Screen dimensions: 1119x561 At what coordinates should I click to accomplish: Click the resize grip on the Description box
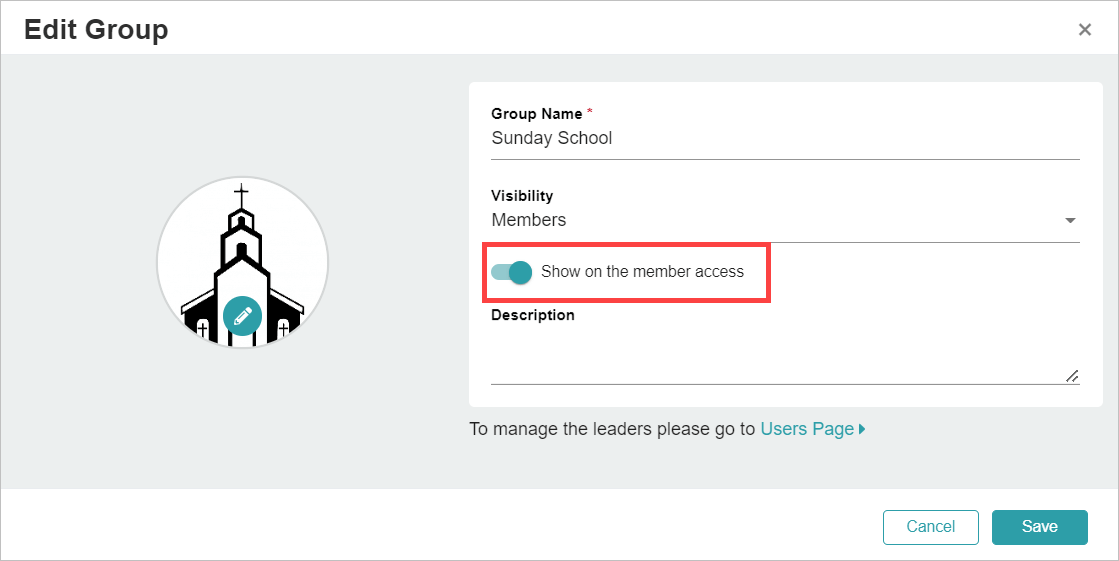tap(1072, 376)
